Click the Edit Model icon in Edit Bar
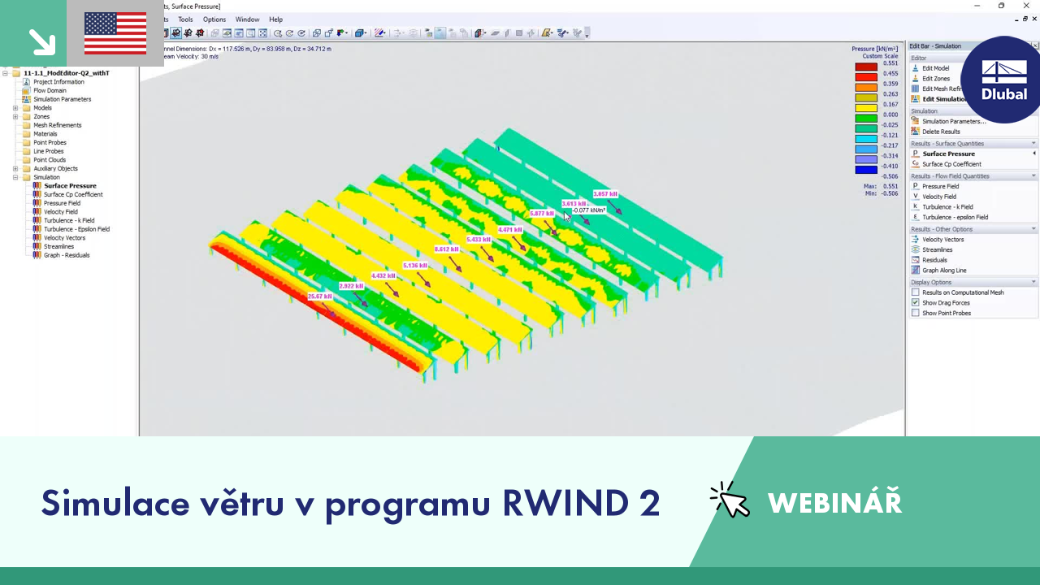The image size is (1040, 585). [x=915, y=68]
